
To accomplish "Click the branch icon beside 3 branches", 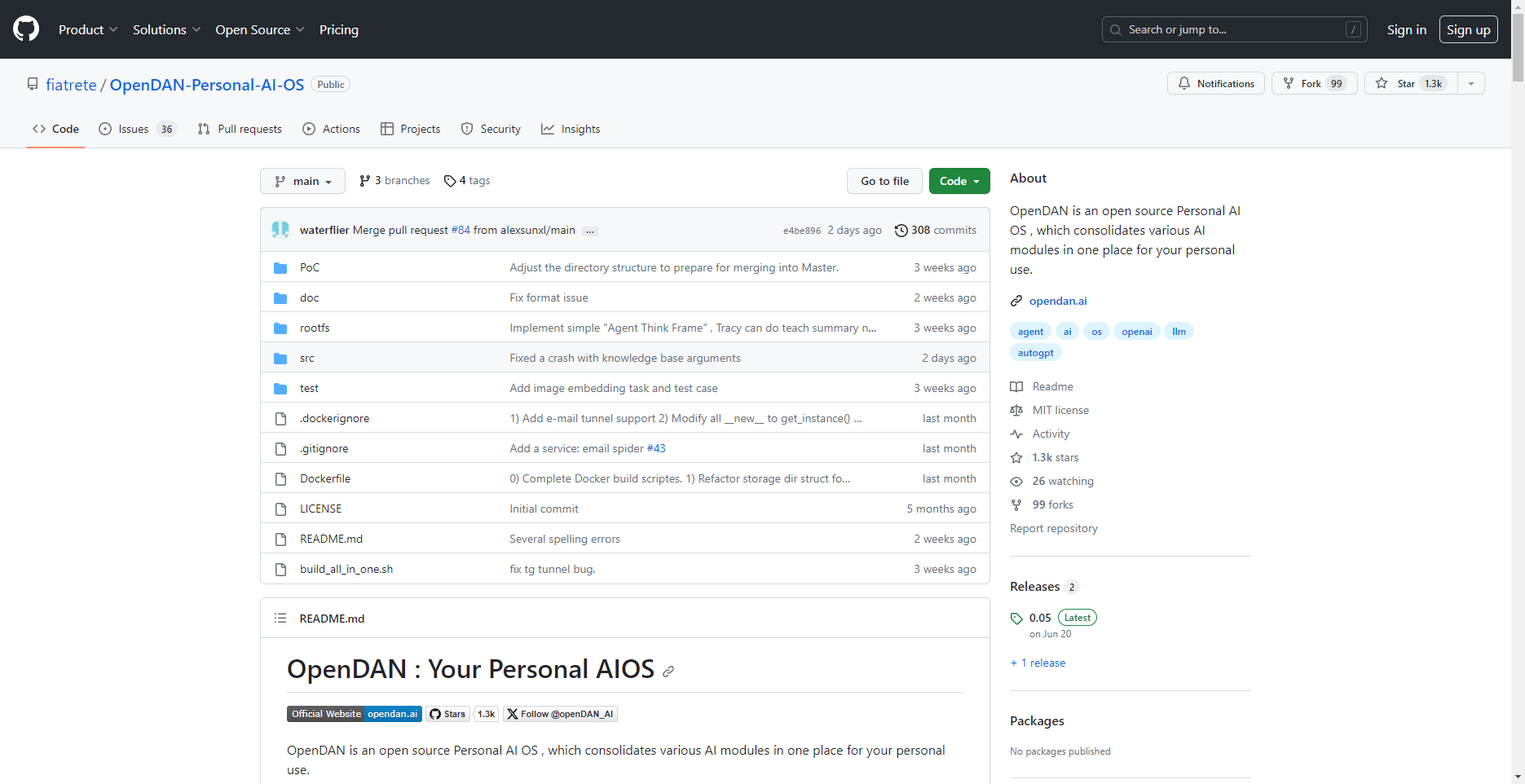I will pos(364,181).
